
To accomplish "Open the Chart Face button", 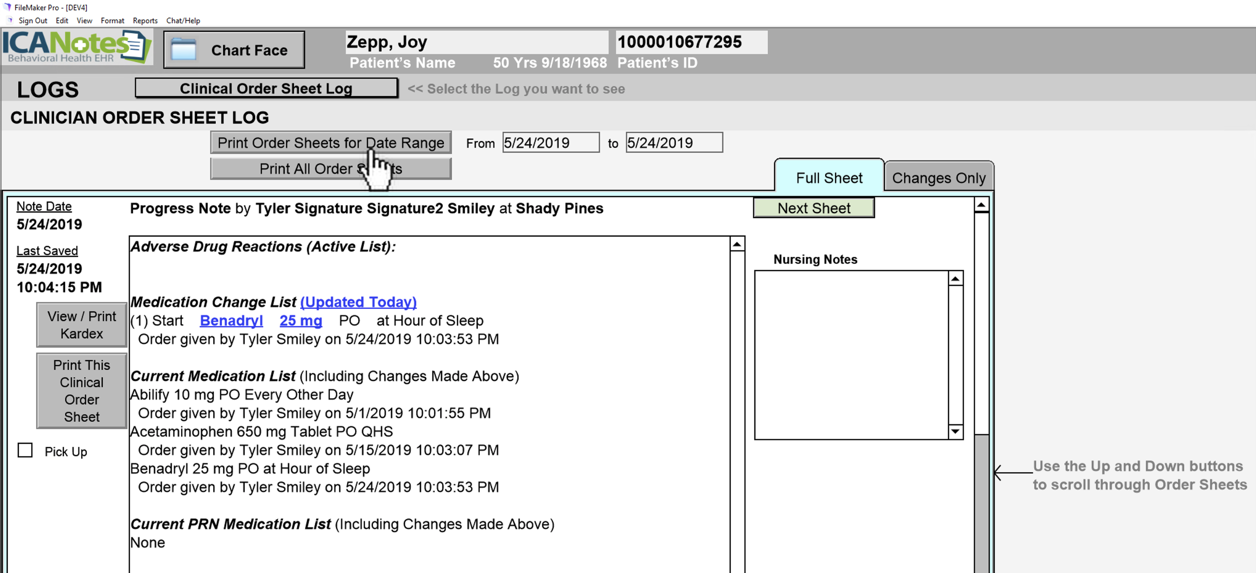I will (x=234, y=50).
